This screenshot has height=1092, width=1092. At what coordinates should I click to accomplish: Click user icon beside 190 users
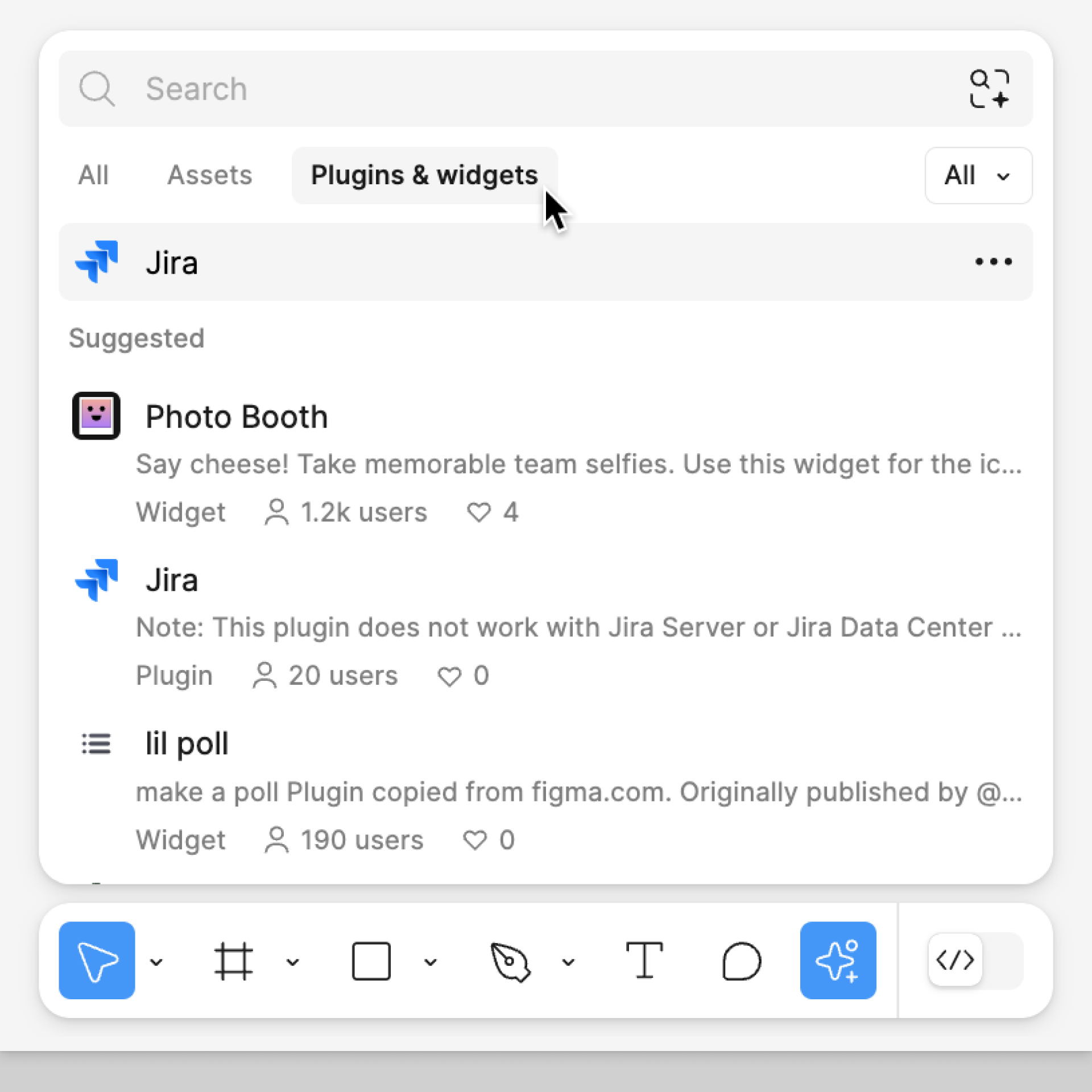coord(276,840)
